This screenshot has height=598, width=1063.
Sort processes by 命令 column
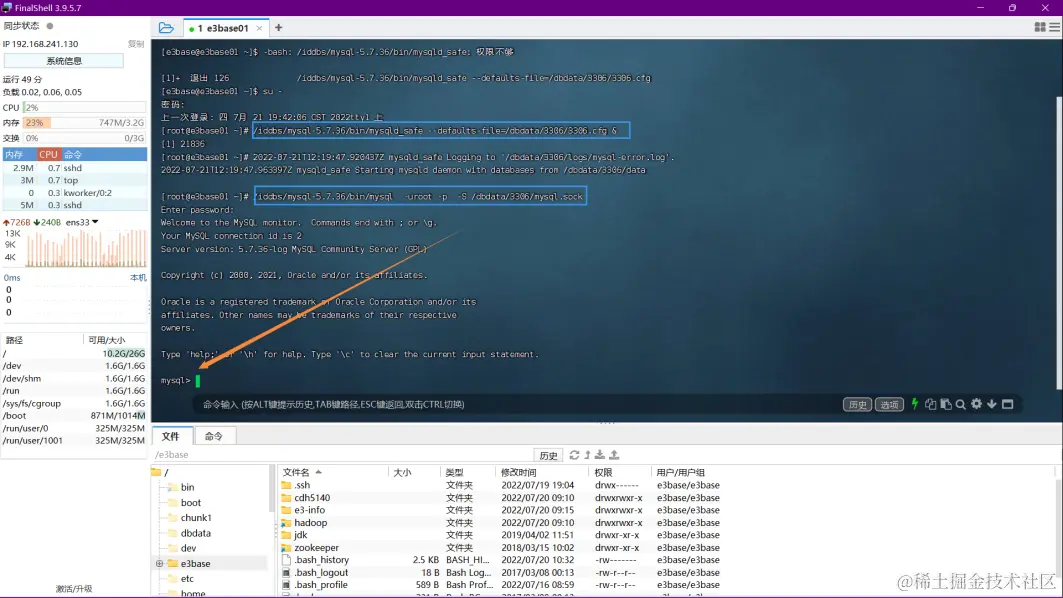tap(104, 155)
